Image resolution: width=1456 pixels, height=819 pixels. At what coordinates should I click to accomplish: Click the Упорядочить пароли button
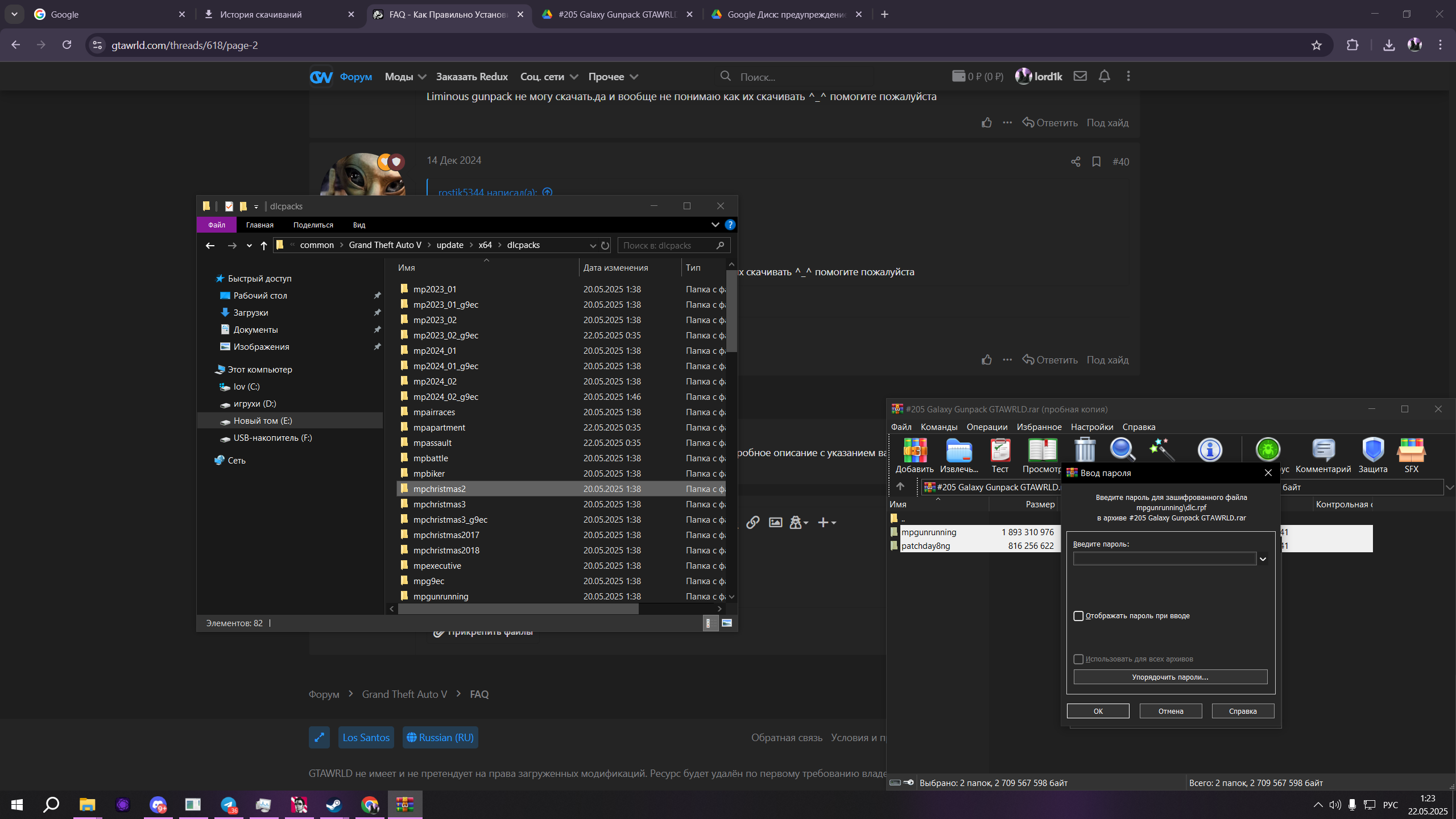(x=1170, y=677)
